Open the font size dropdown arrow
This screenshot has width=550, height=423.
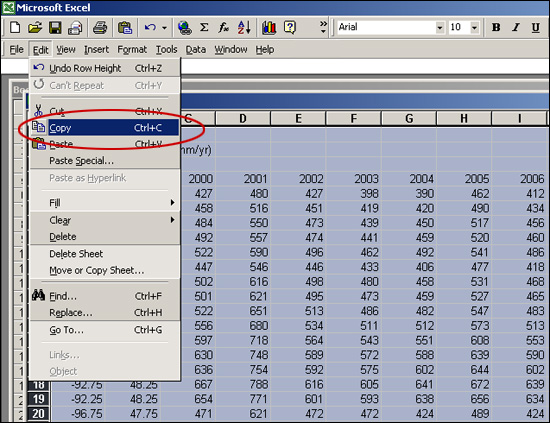[x=474, y=27]
